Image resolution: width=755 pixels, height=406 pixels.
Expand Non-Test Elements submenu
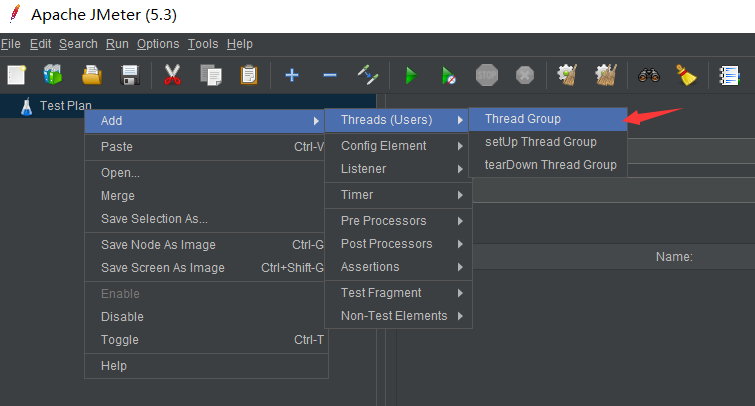click(x=397, y=316)
